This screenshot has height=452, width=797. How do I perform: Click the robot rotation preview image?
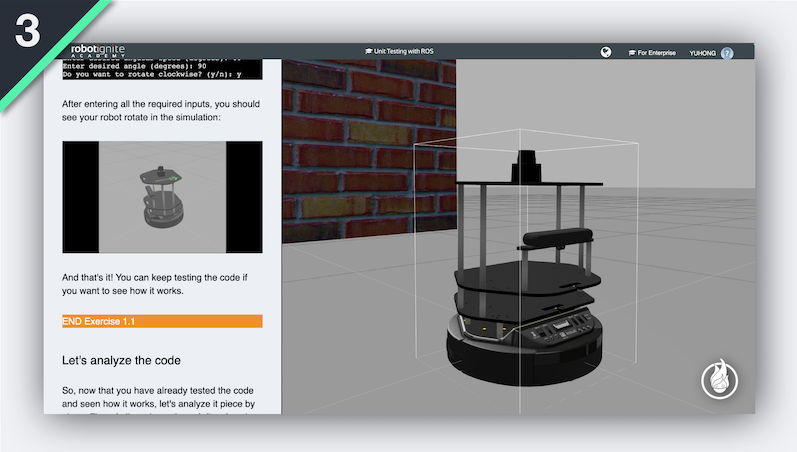click(x=162, y=197)
